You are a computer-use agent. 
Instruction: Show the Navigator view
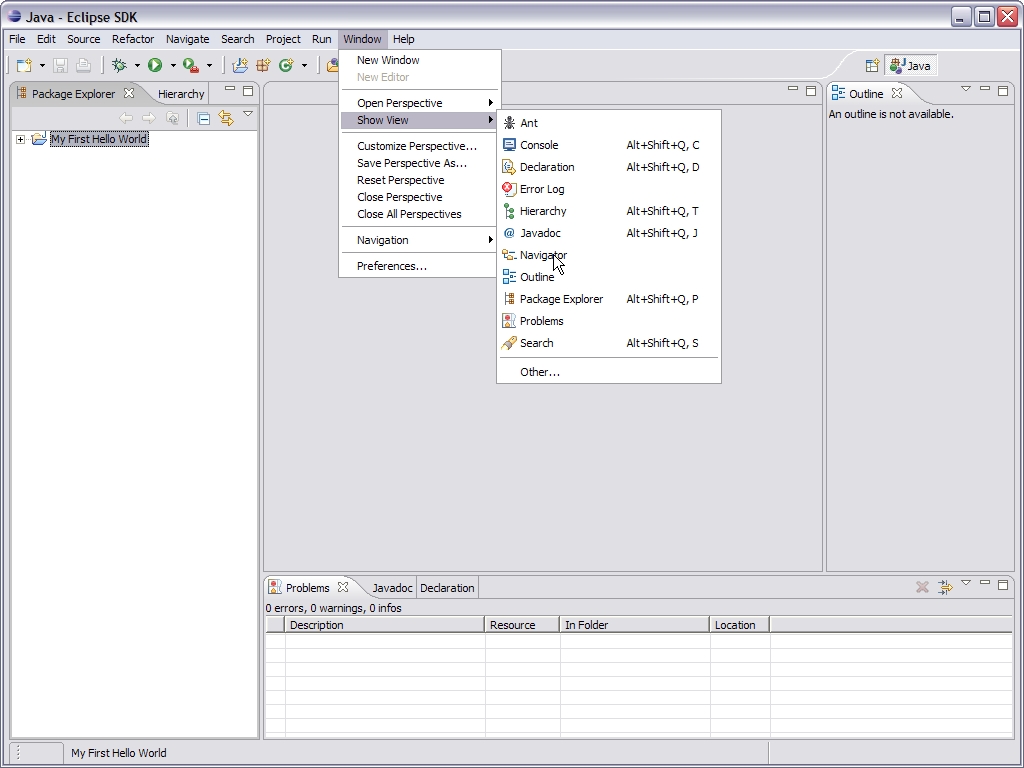[x=609, y=255]
